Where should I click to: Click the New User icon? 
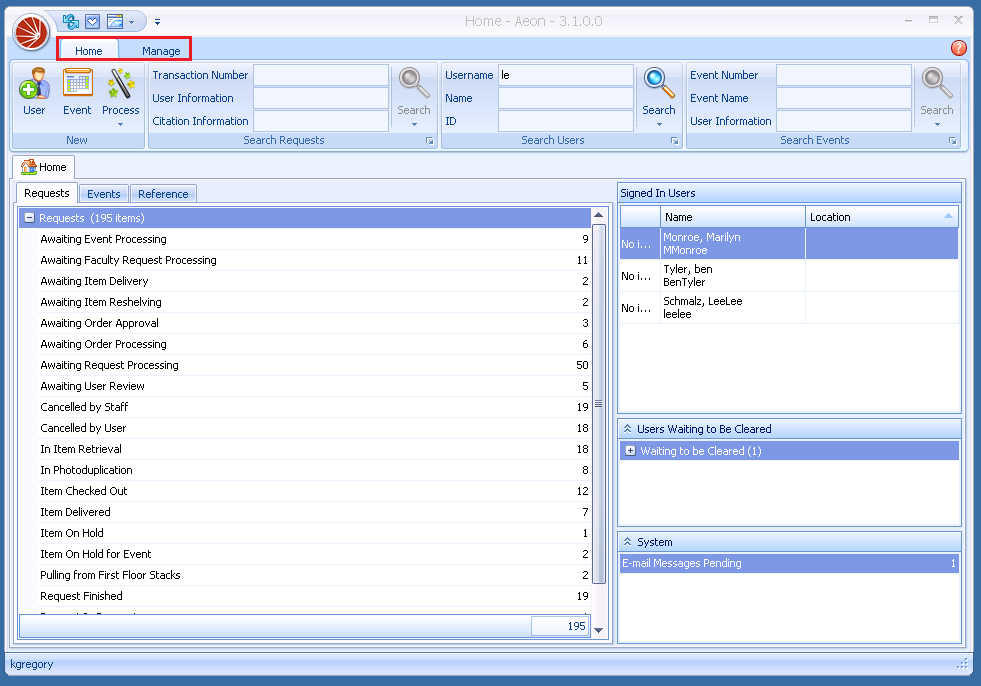(34, 91)
